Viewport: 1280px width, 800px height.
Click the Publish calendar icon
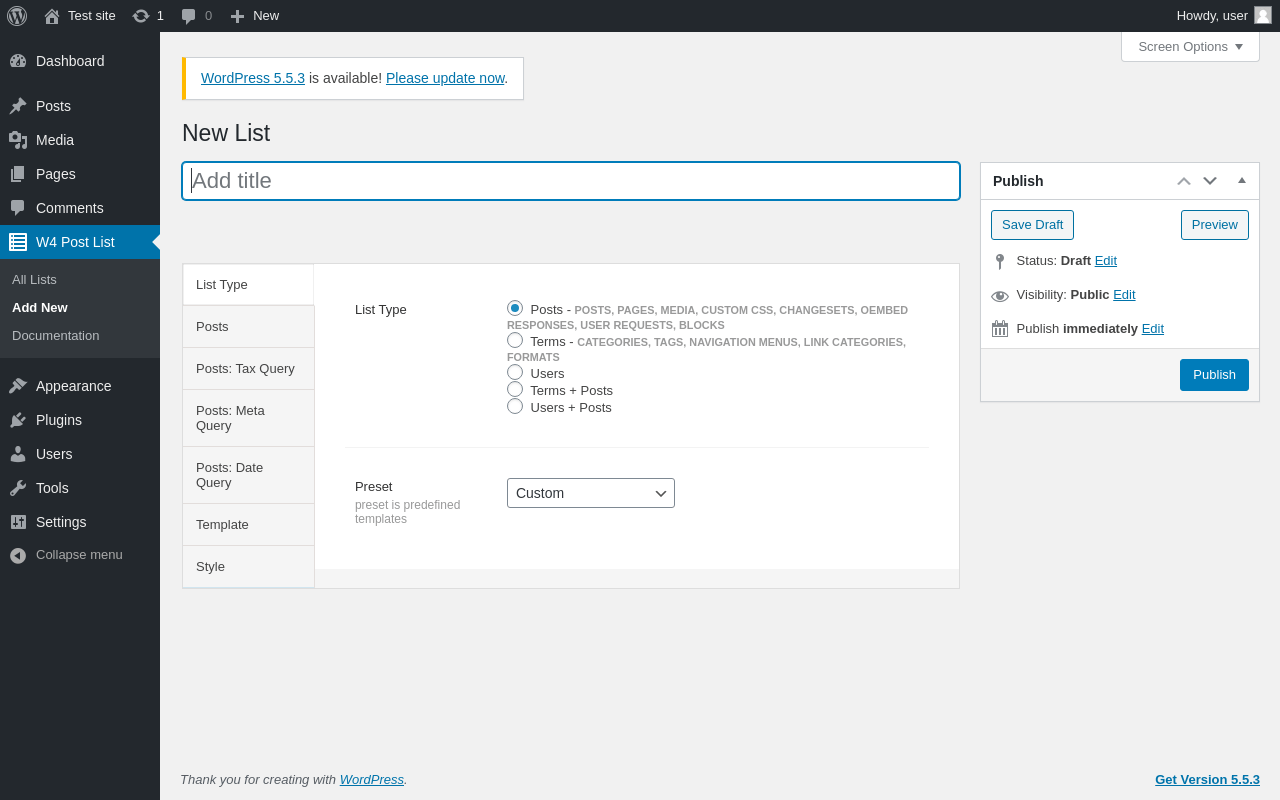(x=1000, y=329)
